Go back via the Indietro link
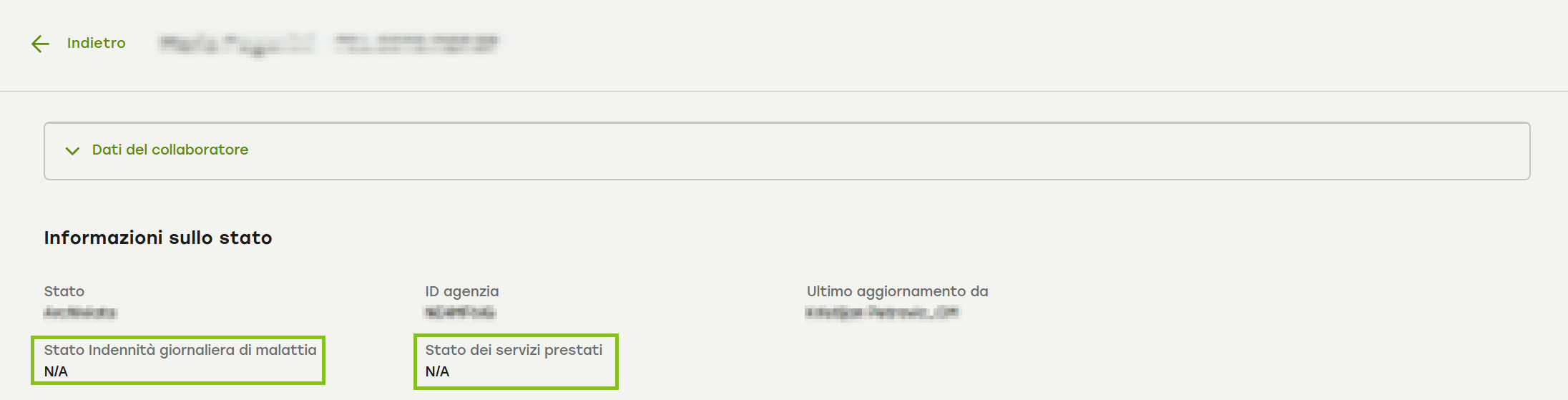Image resolution: width=1568 pixels, height=400 pixels. click(96, 43)
